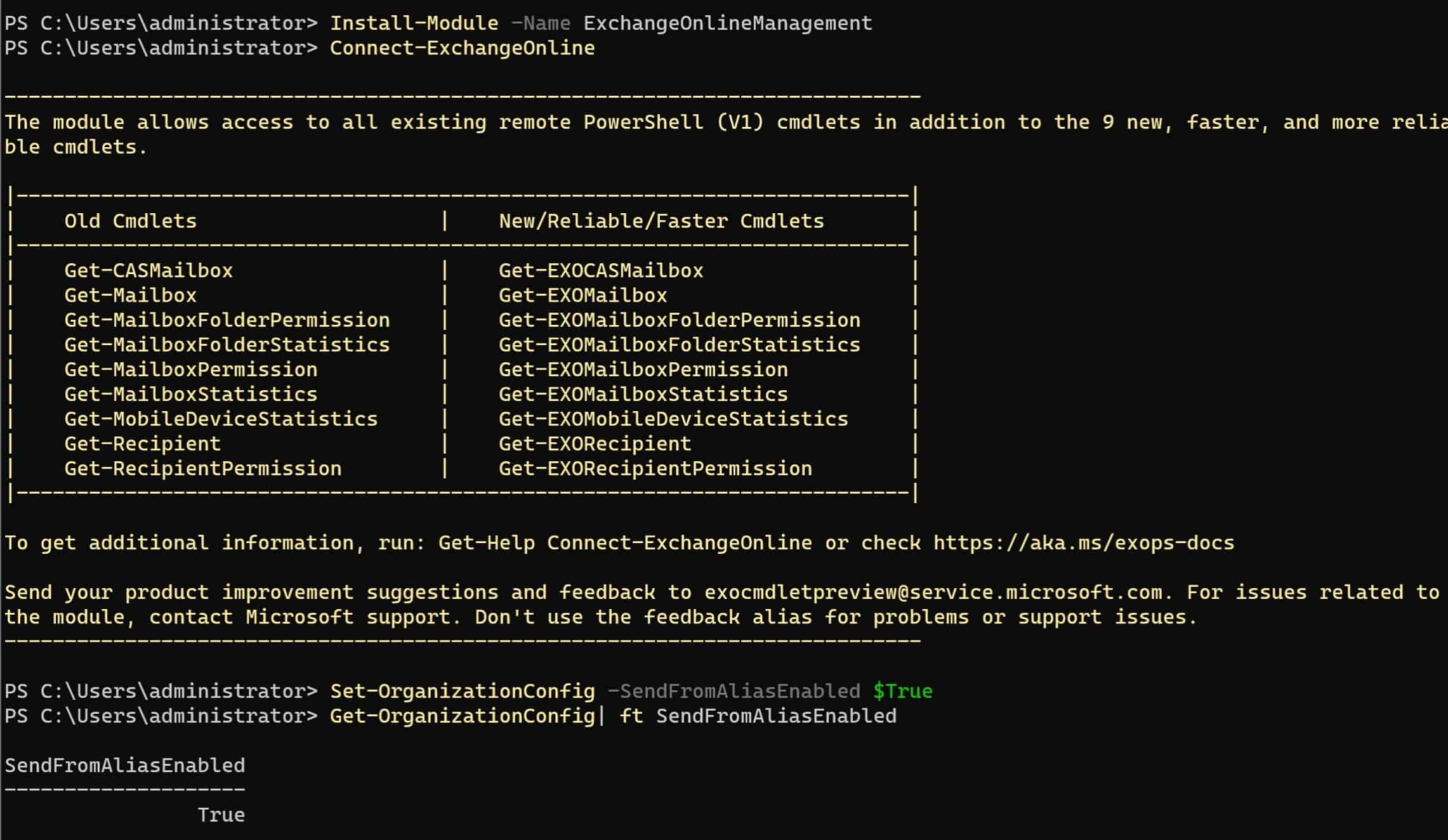Click Get-RecipientPermission in the old cmdlets column
This screenshot has width=1448, height=840.
coord(202,469)
